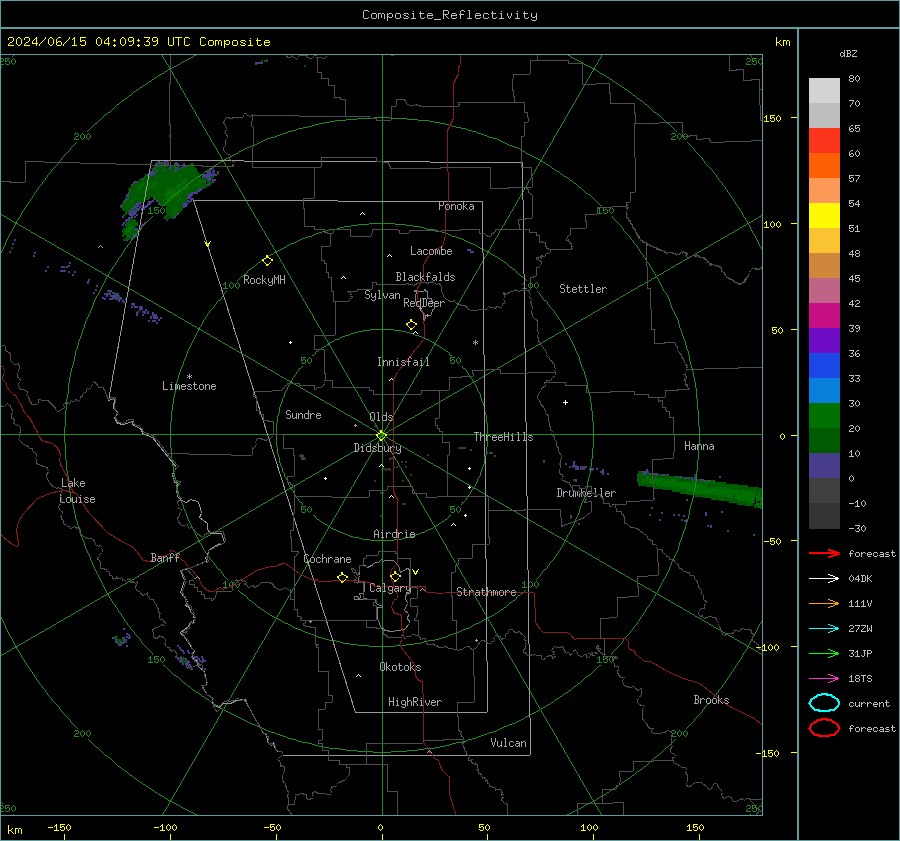
Task: Click the -150 tick on bottom km axis
Action: 59,827
